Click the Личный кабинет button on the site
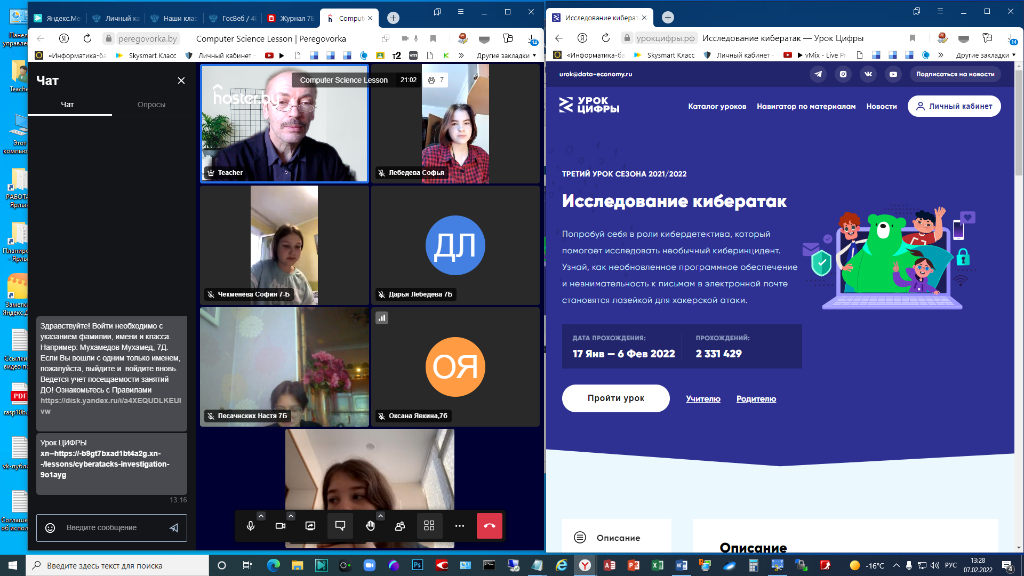Viewport: 1024px width, 576px height. [954, 106]
